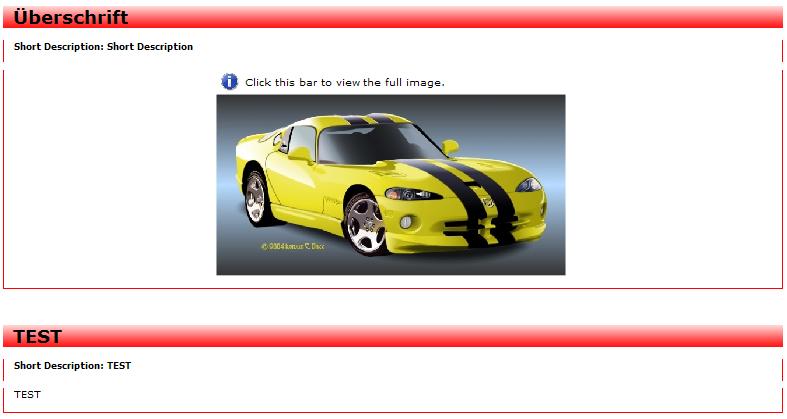Click the 'Überschrift' heading
The height and width of the screenshot is (419, 787).
pyautogui.click(x=71, y=17)
